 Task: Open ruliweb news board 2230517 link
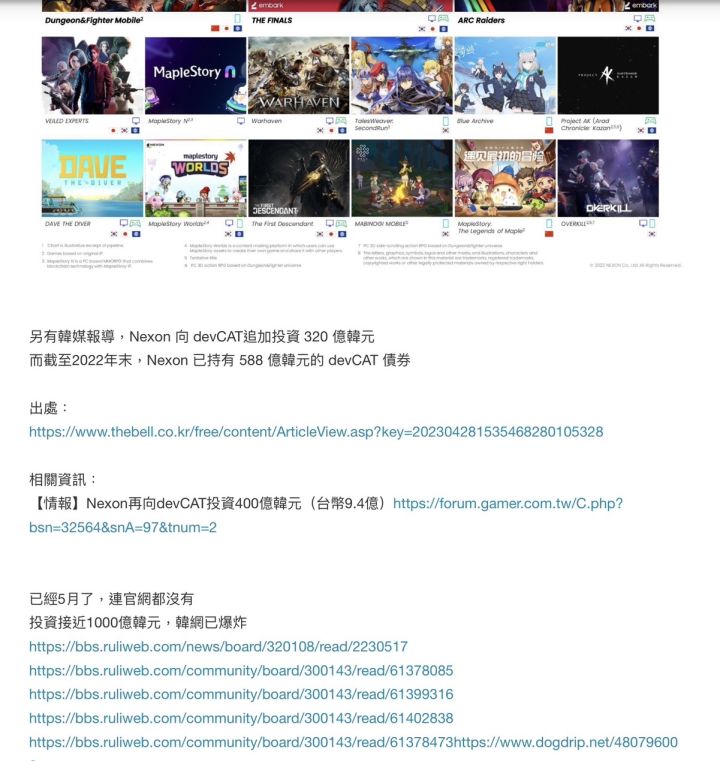(x=218, y=646)
